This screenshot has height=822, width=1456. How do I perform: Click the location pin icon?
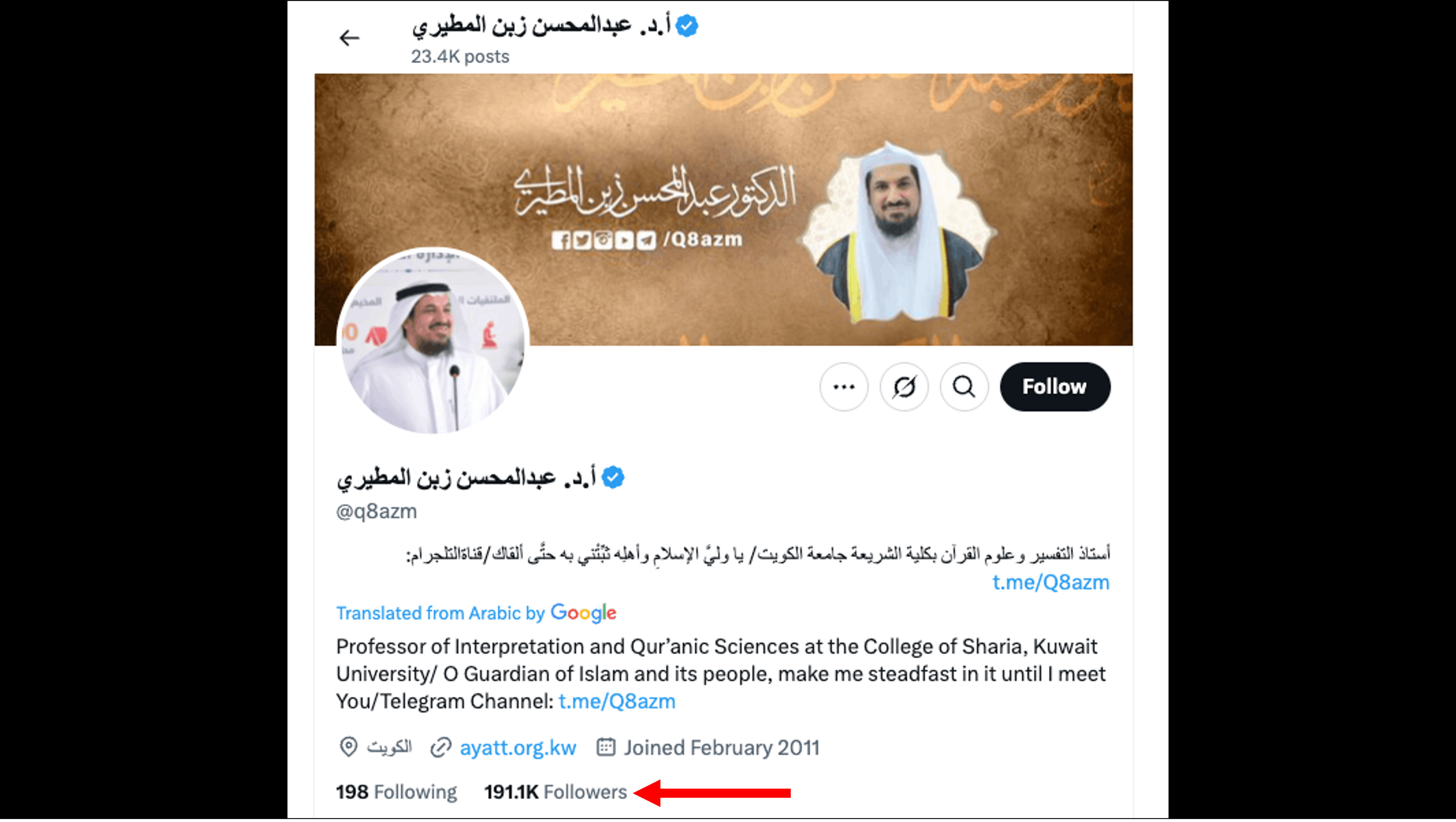tap(349, 747)
